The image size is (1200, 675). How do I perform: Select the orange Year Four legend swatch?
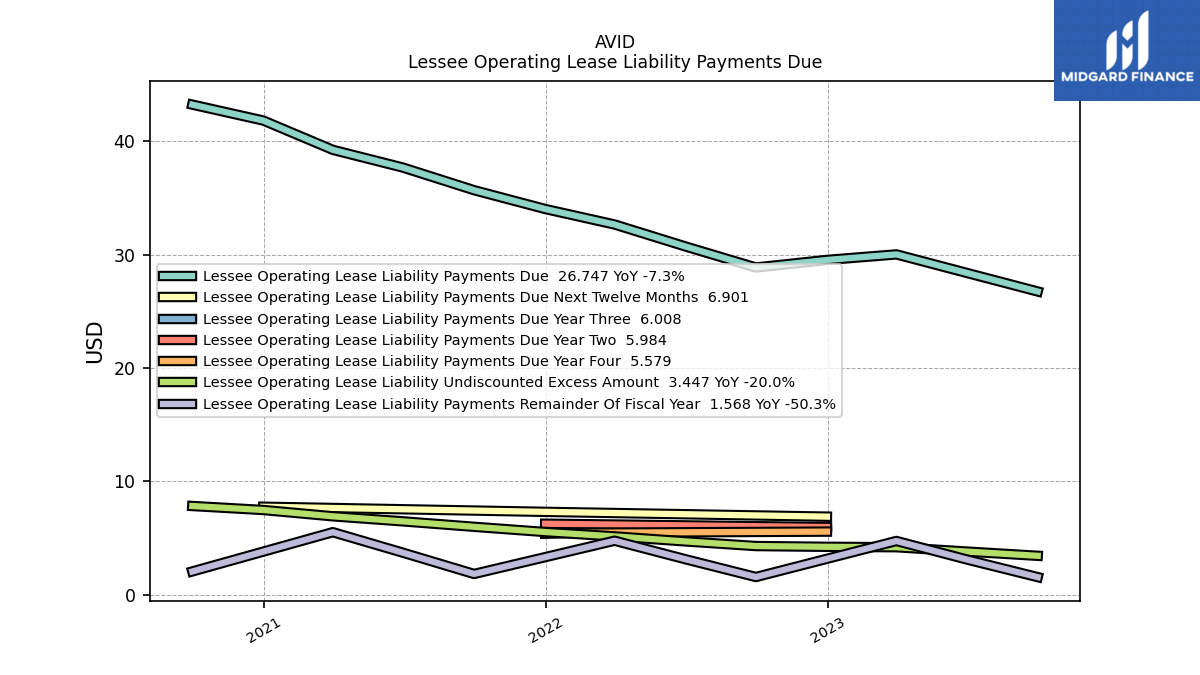pos(177,361)
